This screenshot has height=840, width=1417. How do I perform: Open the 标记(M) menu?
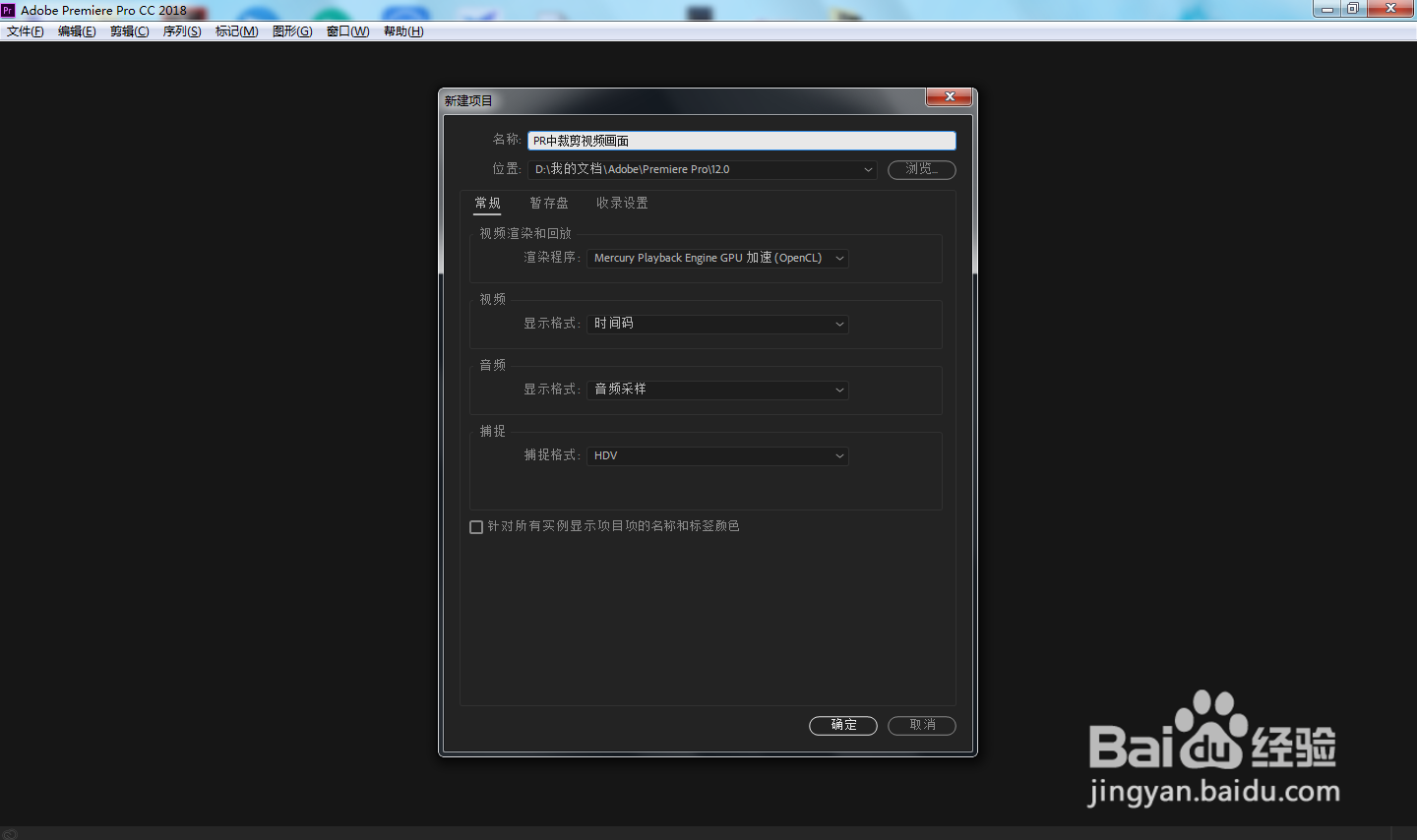click(x=237, y=31)
